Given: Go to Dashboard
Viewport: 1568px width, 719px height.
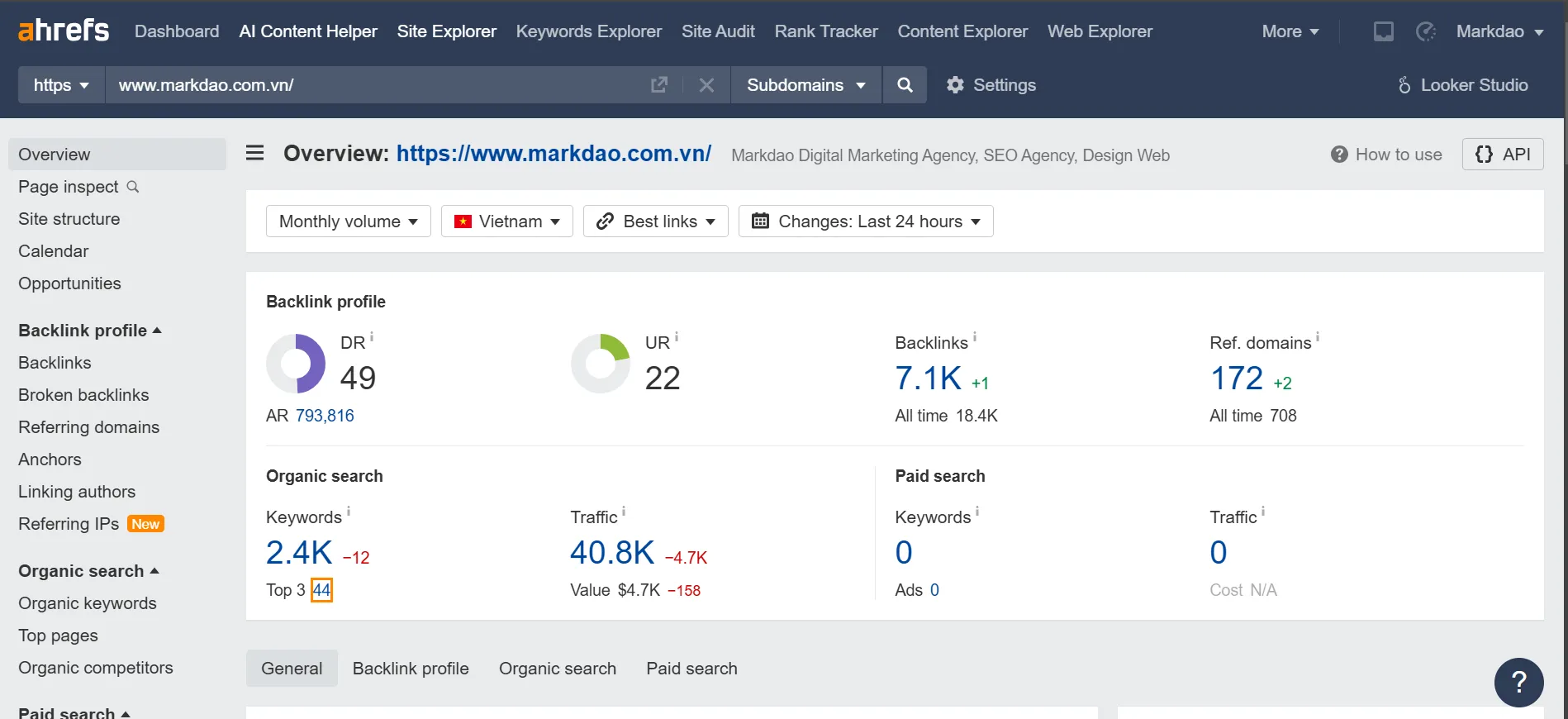Looking at the screenshot, I should click(x=177, y=31).
